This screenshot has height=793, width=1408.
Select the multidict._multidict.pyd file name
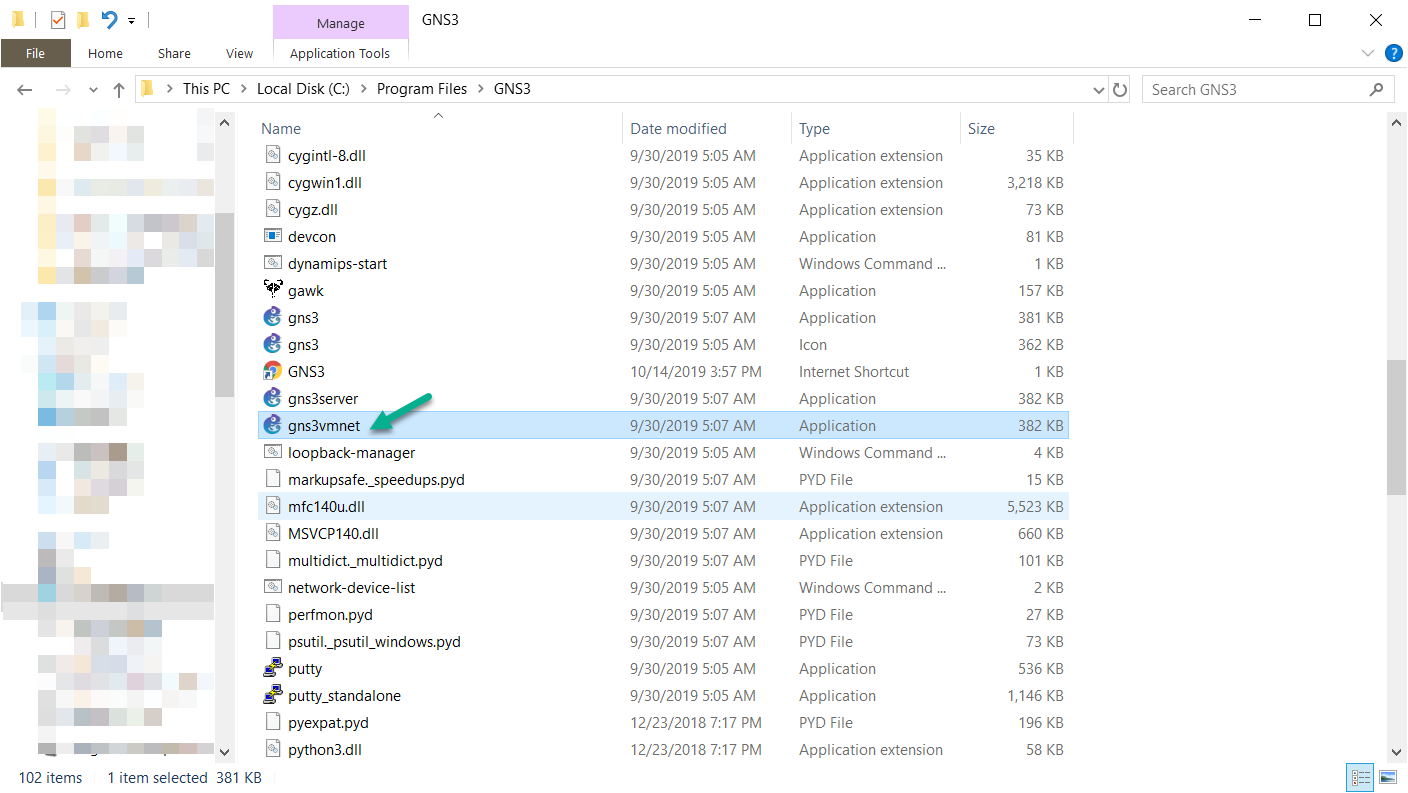click(x=365, y=560)
